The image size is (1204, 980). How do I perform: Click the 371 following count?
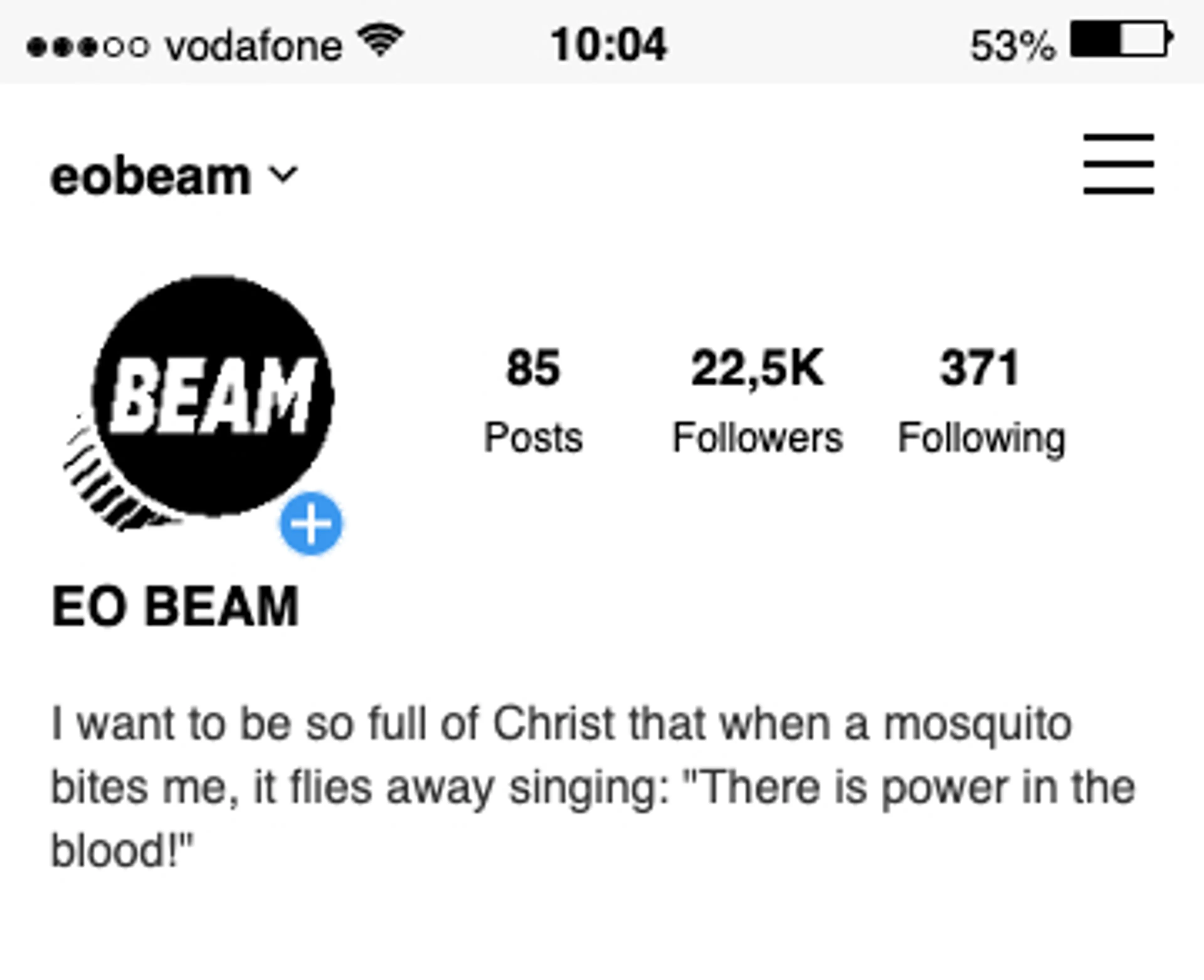(x=980, y=368)
